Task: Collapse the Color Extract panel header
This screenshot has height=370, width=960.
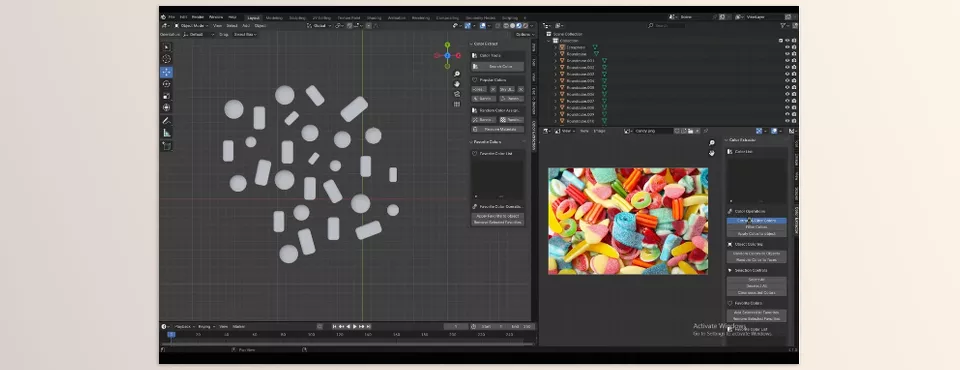Action: [x=486, y=44]
